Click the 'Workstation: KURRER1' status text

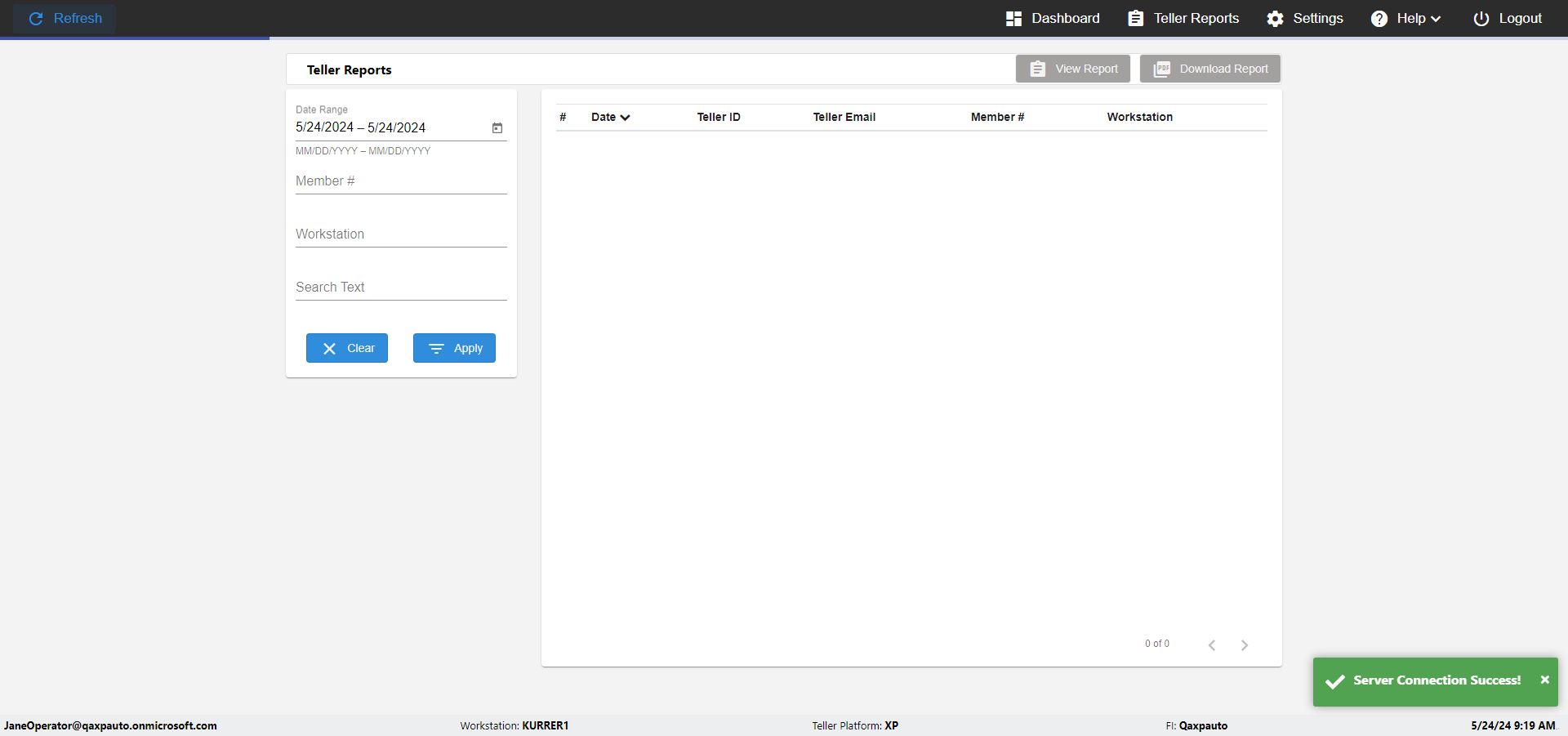point(514,725)
